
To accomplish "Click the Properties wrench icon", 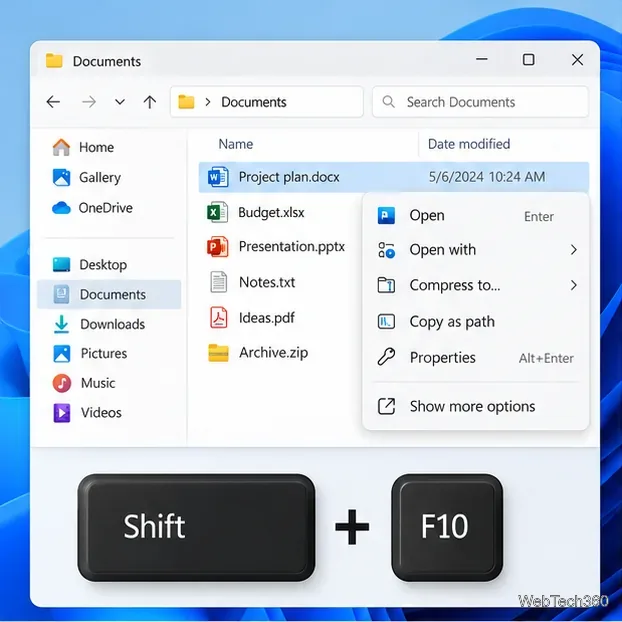I will pos(386,356).
